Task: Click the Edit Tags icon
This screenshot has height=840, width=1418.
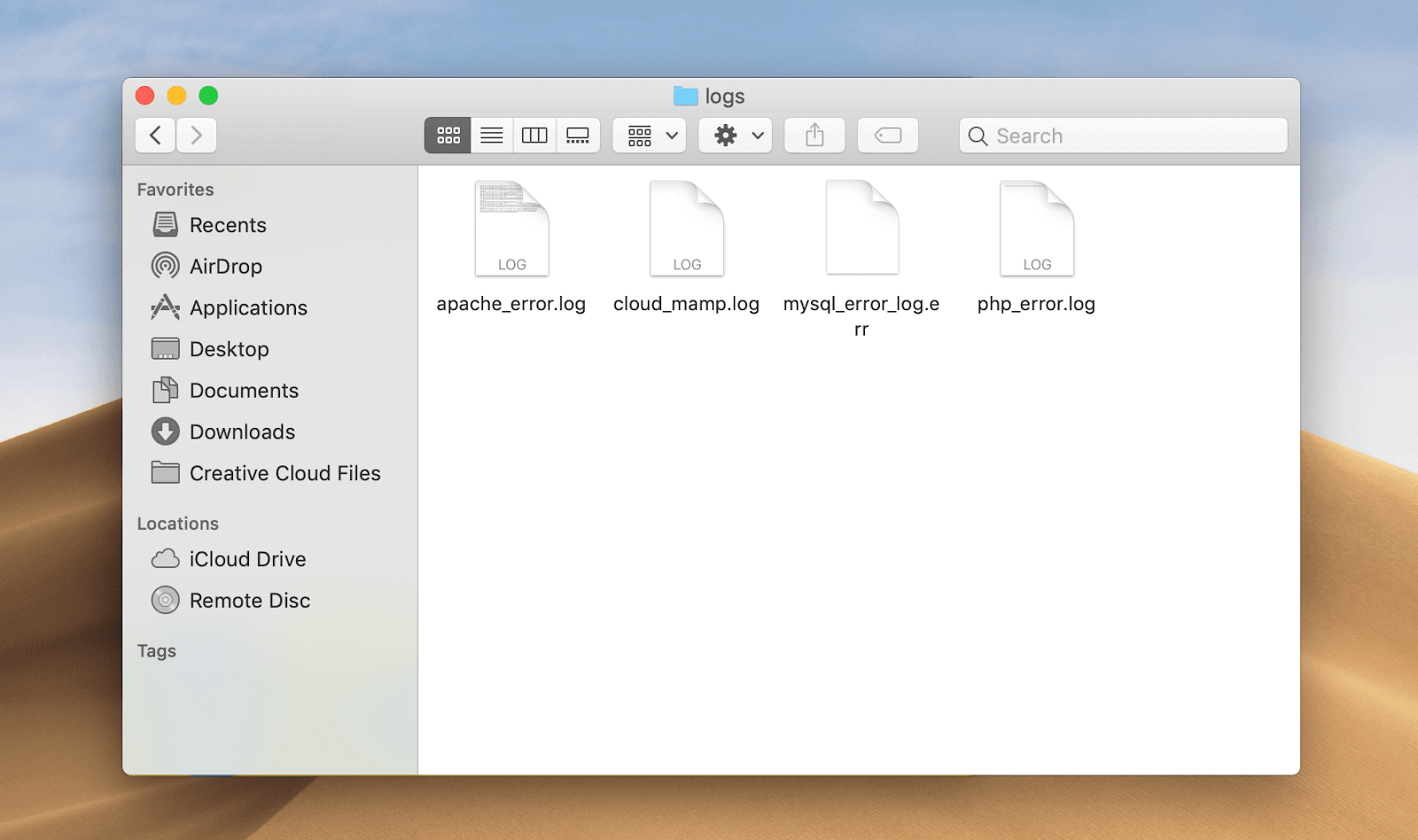Action: tap(888, 135)
